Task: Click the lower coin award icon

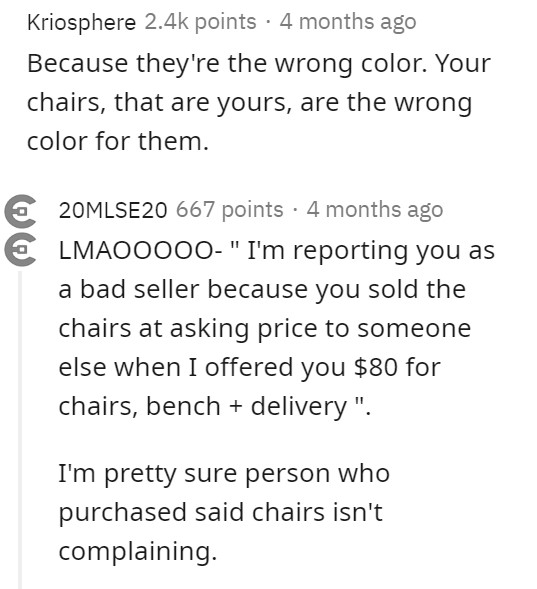Action: (21, 250)
